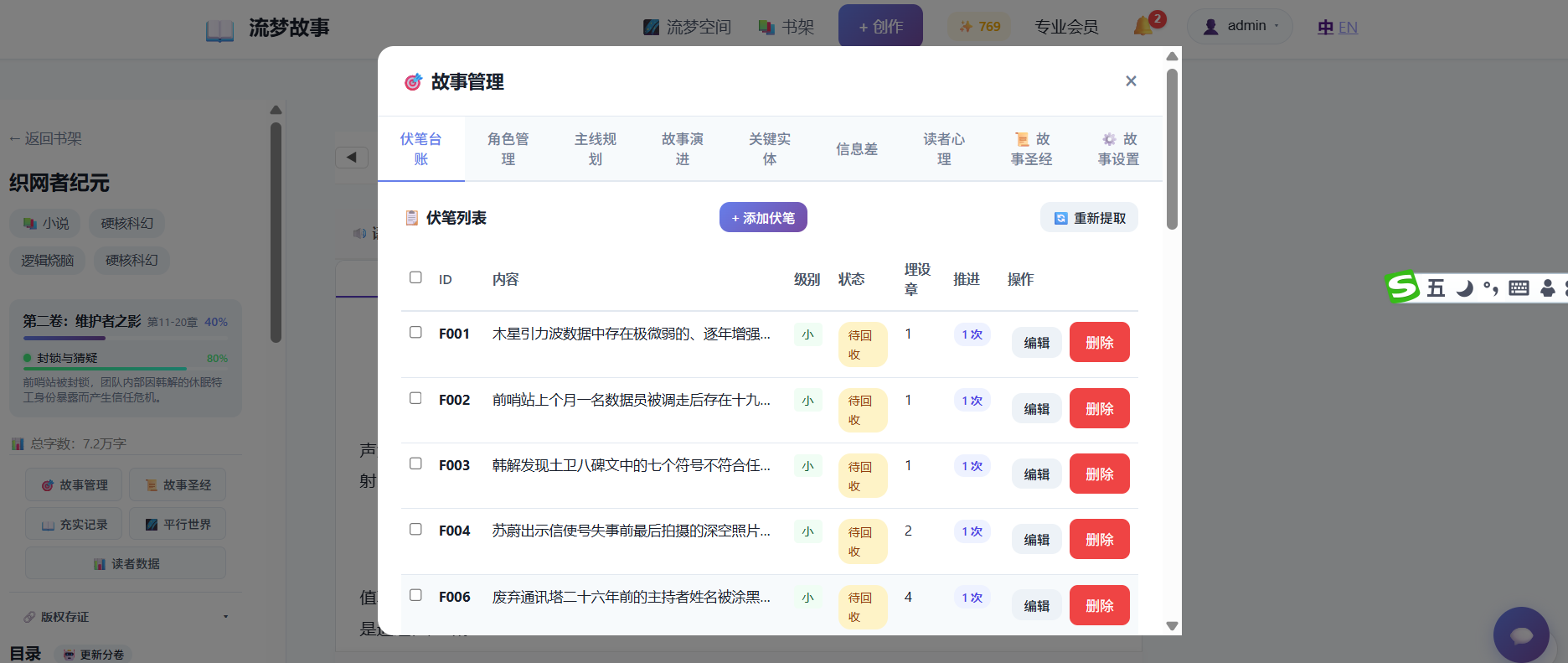Open the chat bubble floating button
Screen dimensions: 1568x663
(x=1521, y=635)
